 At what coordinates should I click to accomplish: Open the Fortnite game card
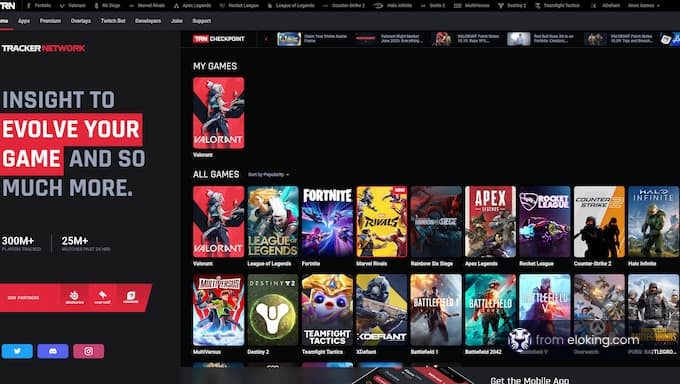click(x=327, y=222)
